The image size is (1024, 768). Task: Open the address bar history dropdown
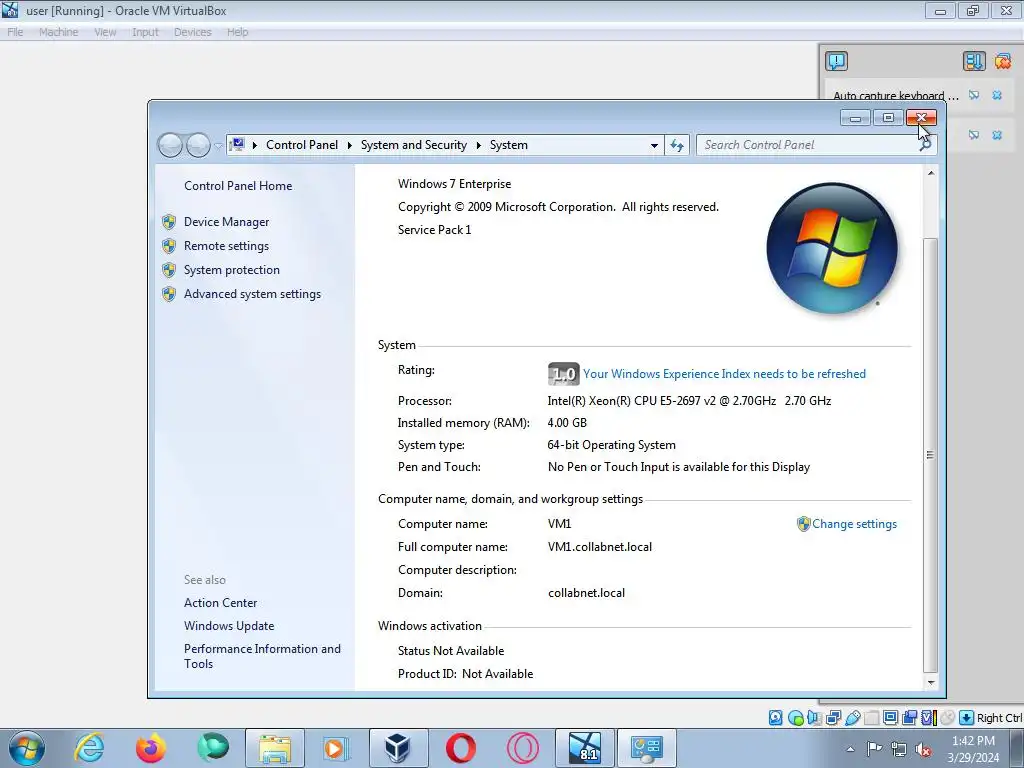point(654,145)
